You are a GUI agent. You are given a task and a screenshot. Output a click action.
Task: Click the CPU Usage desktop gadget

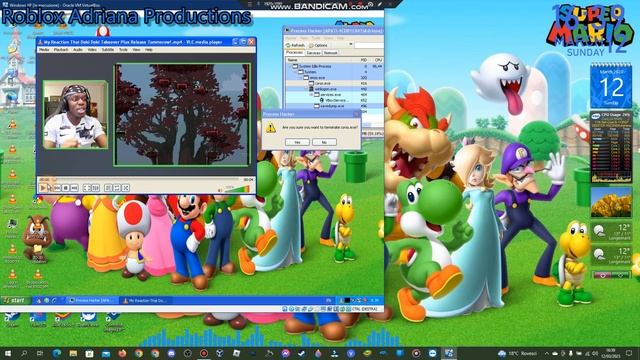pyautogui.click(x=611, y=147)
